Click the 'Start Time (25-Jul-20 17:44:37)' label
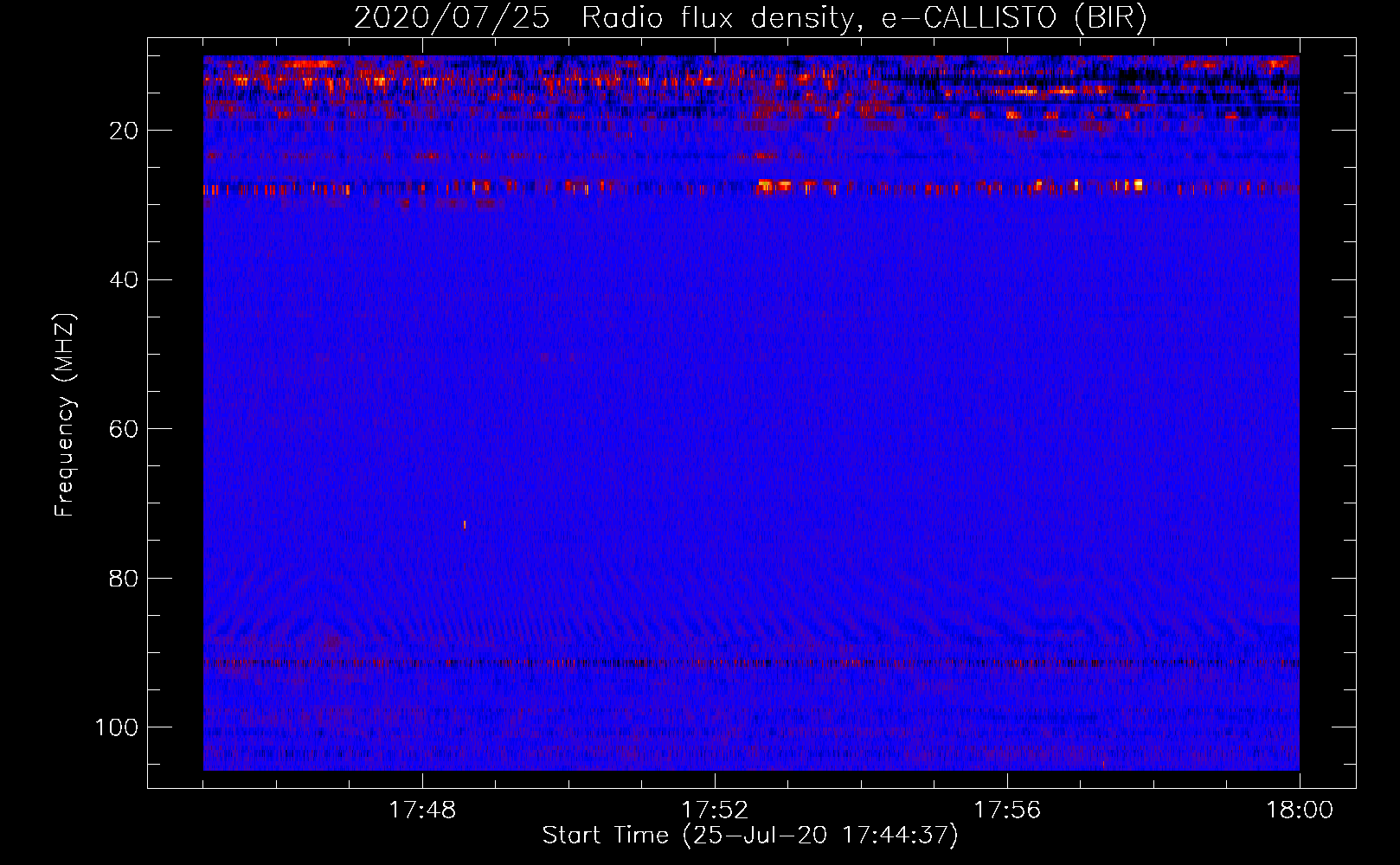 tap(750, 836)
